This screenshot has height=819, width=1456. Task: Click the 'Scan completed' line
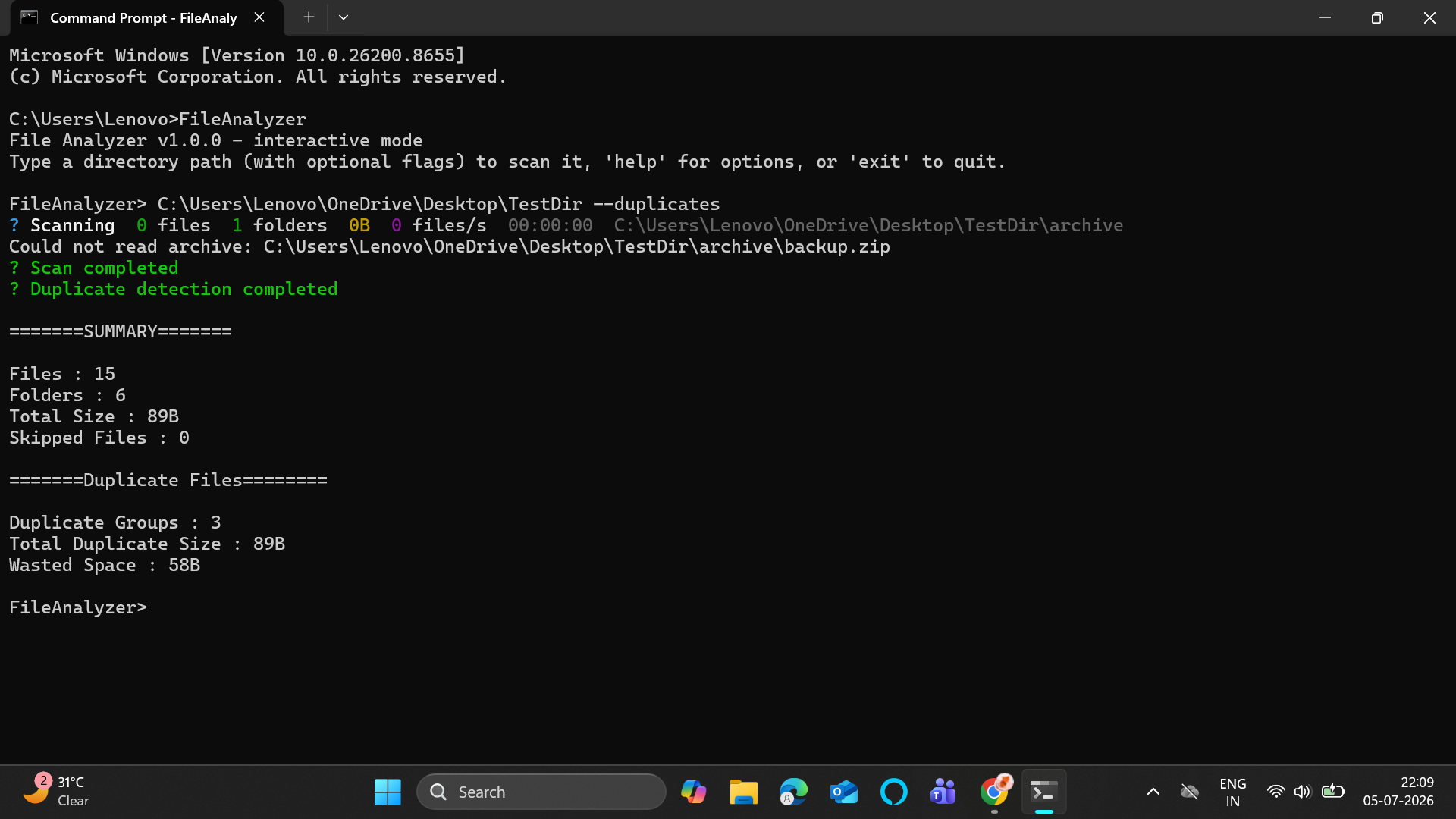coord(94,268)
